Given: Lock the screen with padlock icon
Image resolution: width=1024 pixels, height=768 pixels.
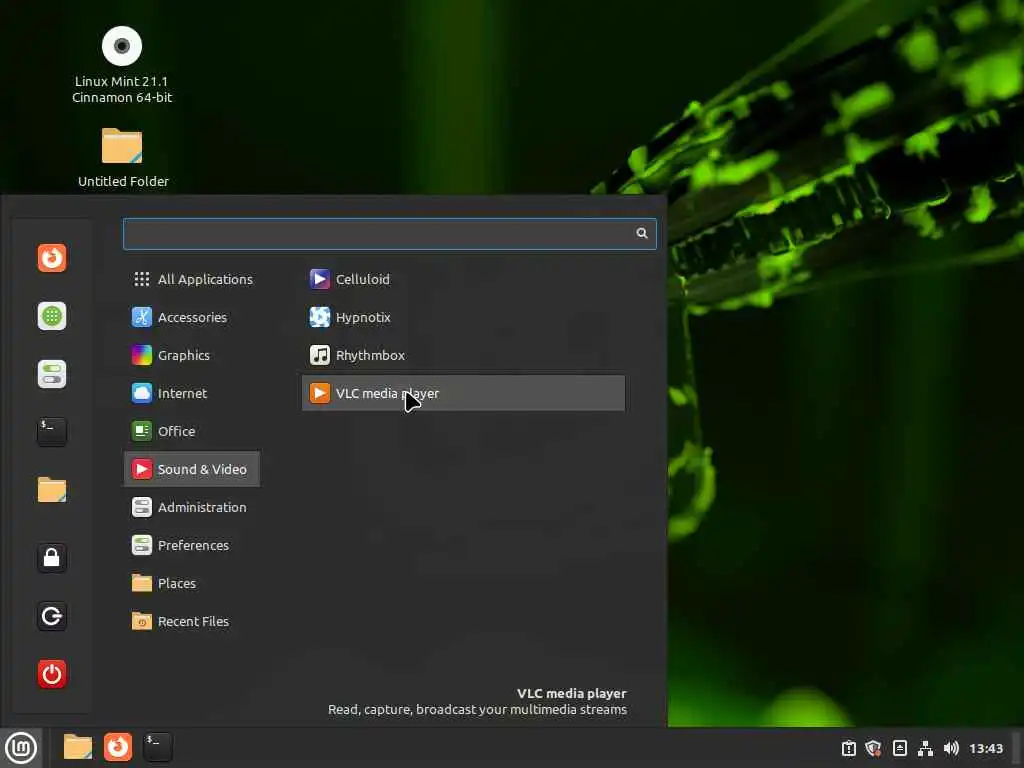Looking at the screenshot, I should tap(52, 558).
